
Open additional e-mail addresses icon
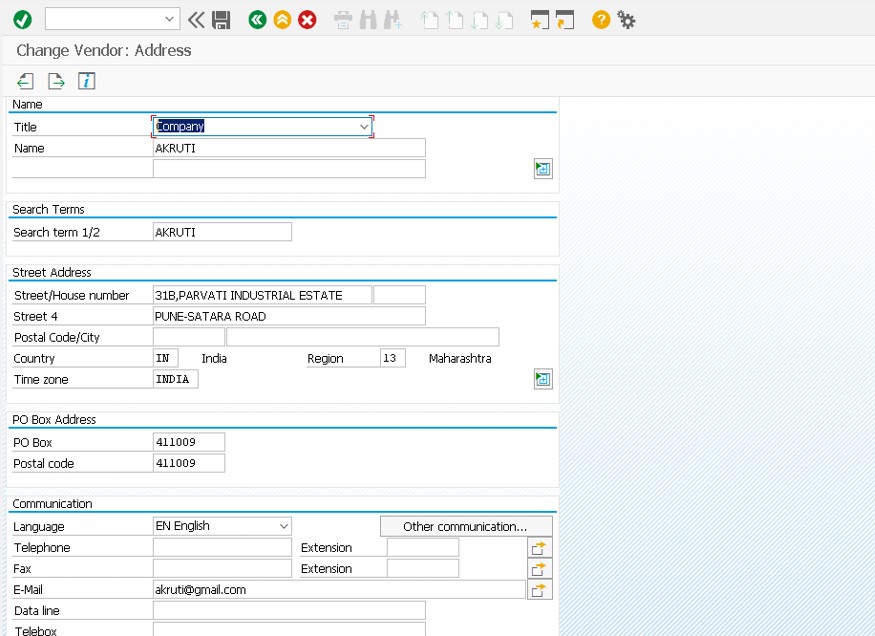click(x=539, y=590)
